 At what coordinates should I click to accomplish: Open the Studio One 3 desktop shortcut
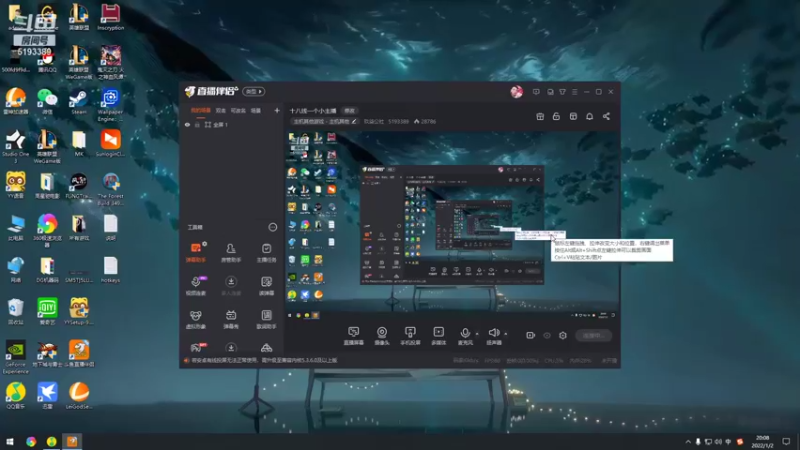pyautogui.click(x=15, y=146)
